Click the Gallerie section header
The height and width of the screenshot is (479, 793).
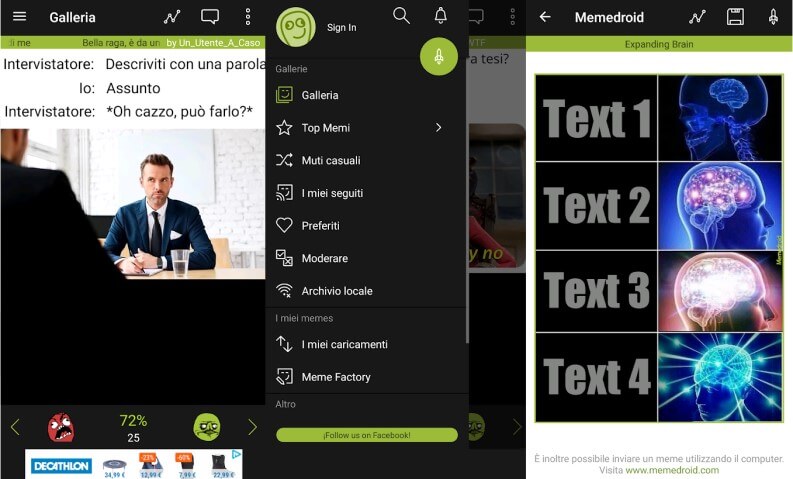click(x=291, y=69)
